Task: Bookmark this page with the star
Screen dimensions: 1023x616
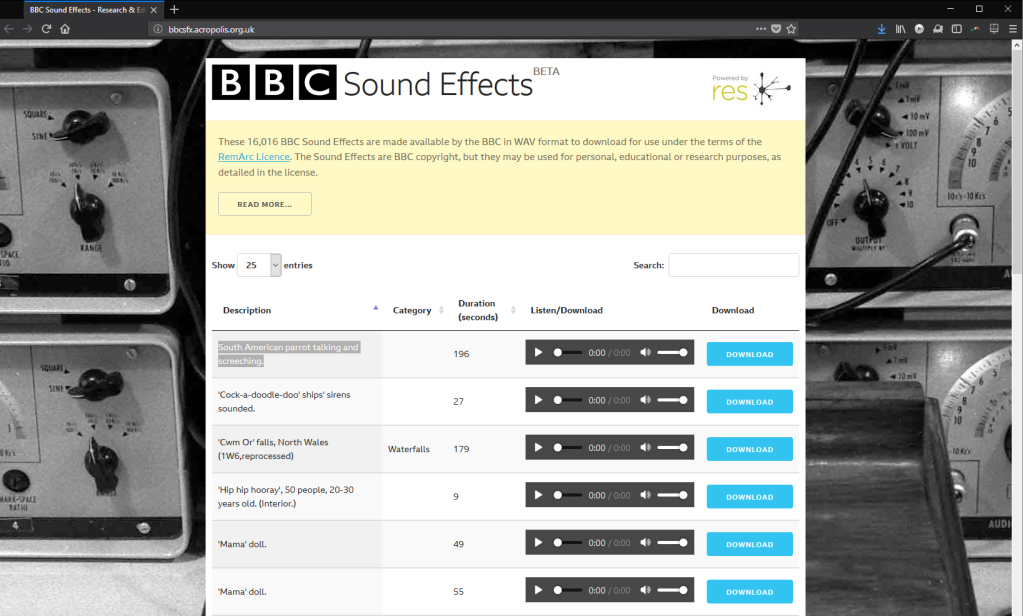Action: pos(791,29)
